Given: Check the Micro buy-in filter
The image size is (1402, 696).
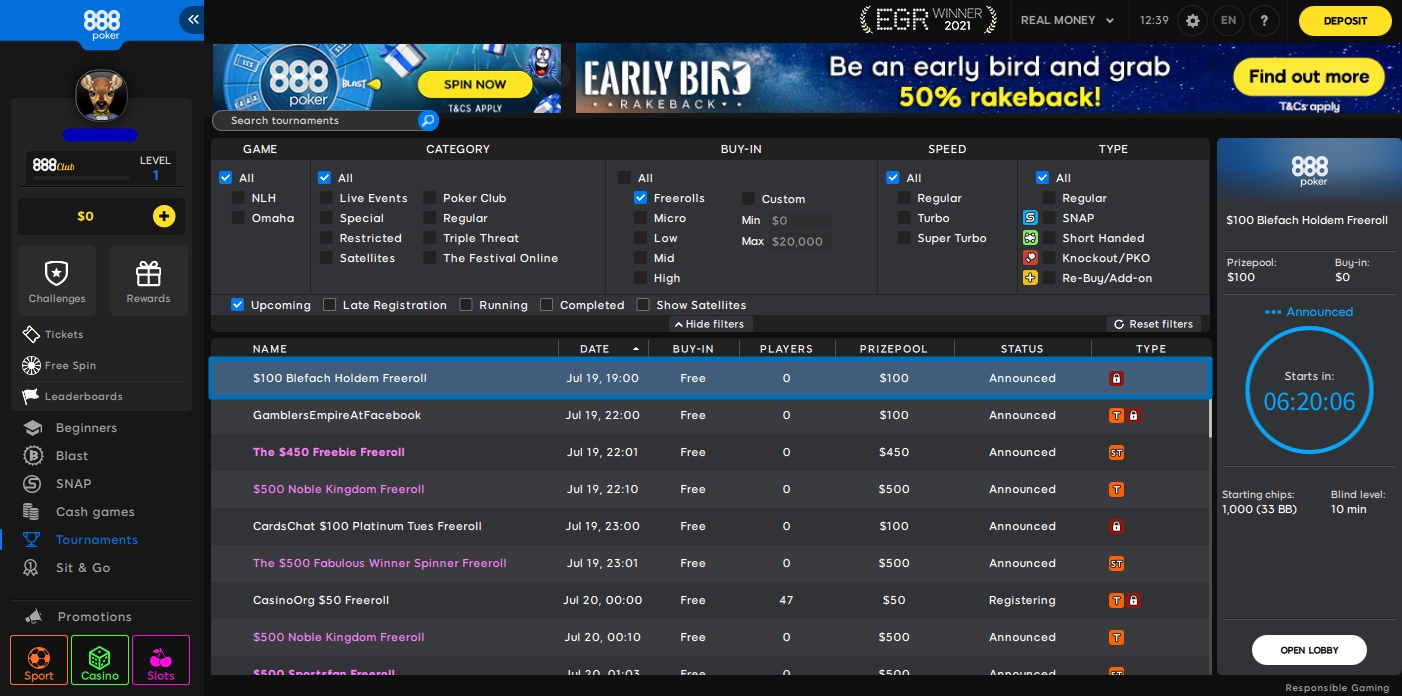Looking at the screenshot, I should coord(640,218).
